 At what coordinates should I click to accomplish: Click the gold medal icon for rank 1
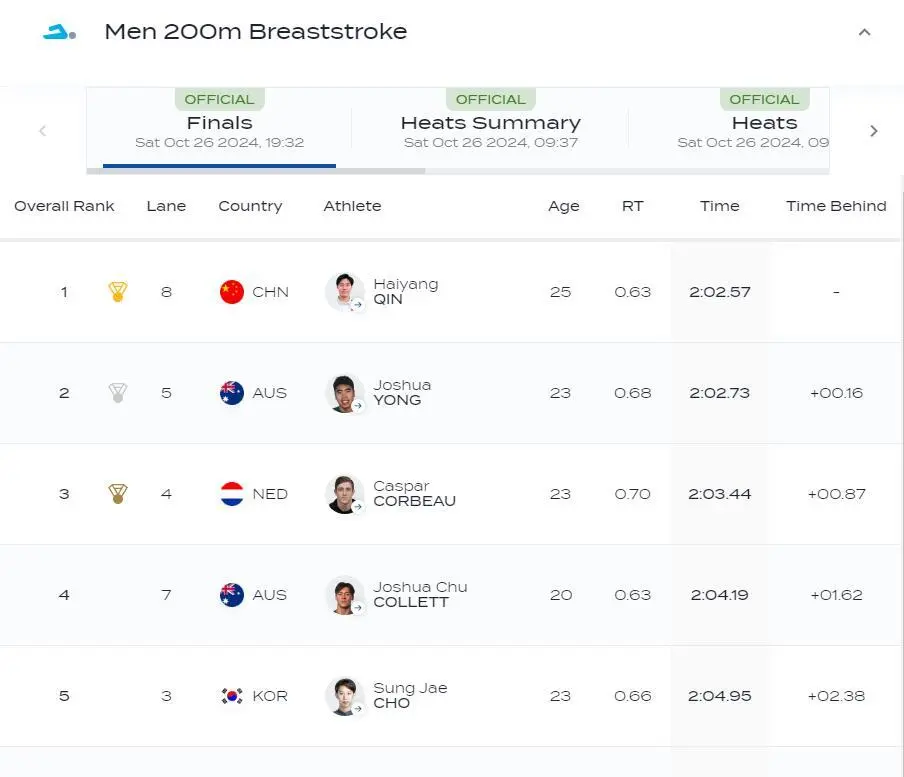118,292
